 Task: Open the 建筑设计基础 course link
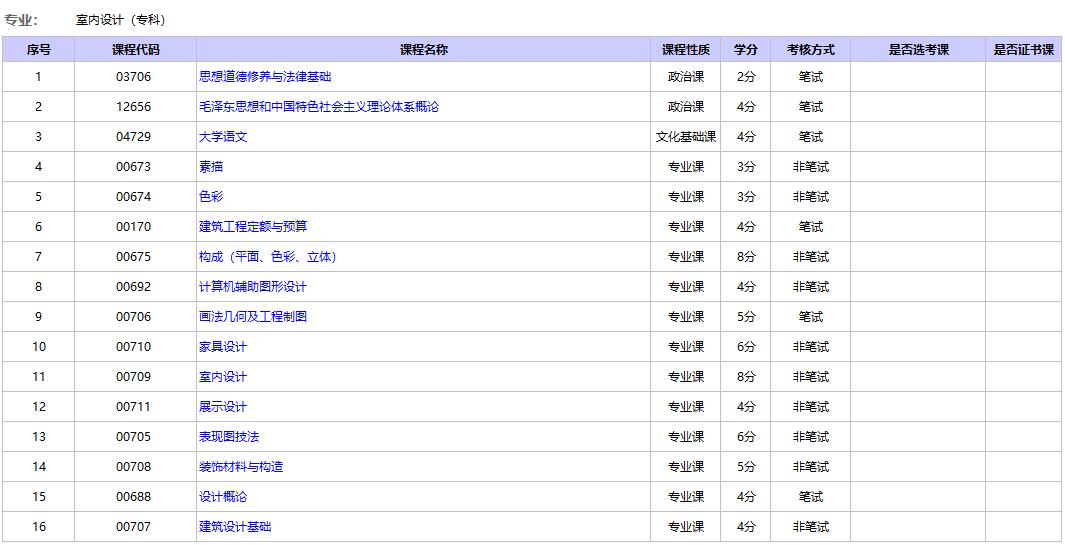235,526
